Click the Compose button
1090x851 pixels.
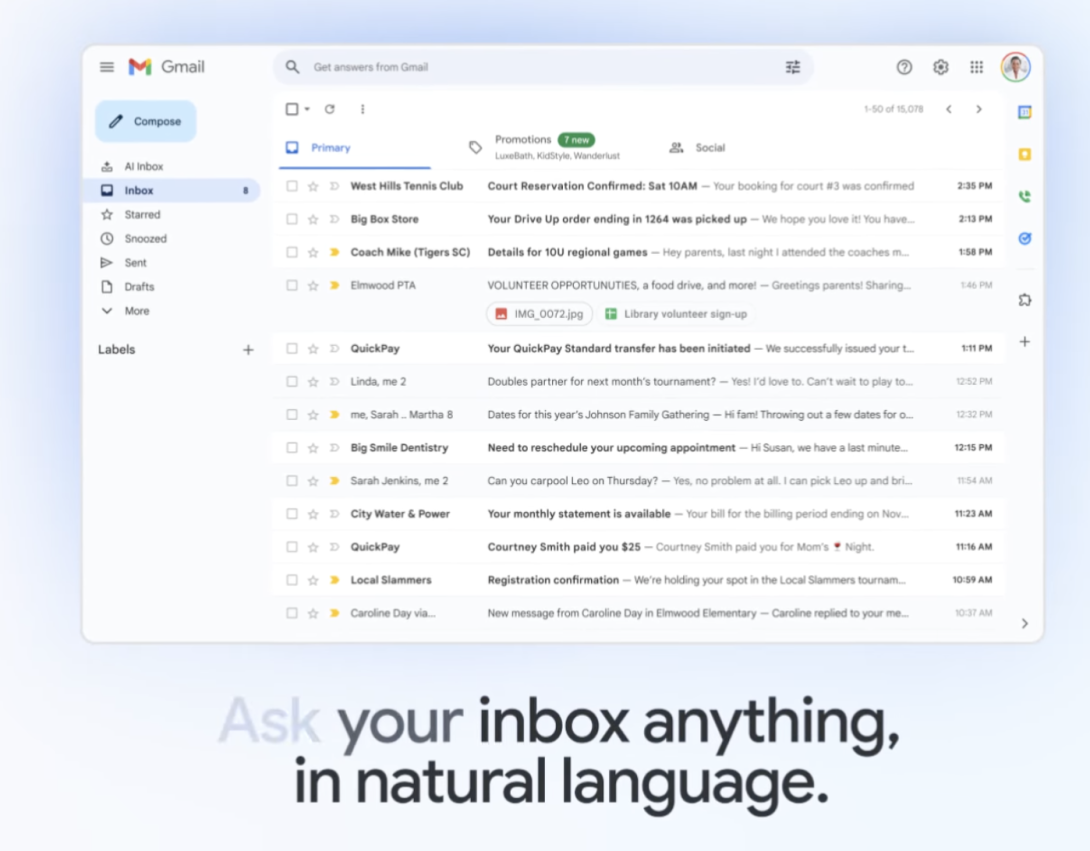pos(145,120)
